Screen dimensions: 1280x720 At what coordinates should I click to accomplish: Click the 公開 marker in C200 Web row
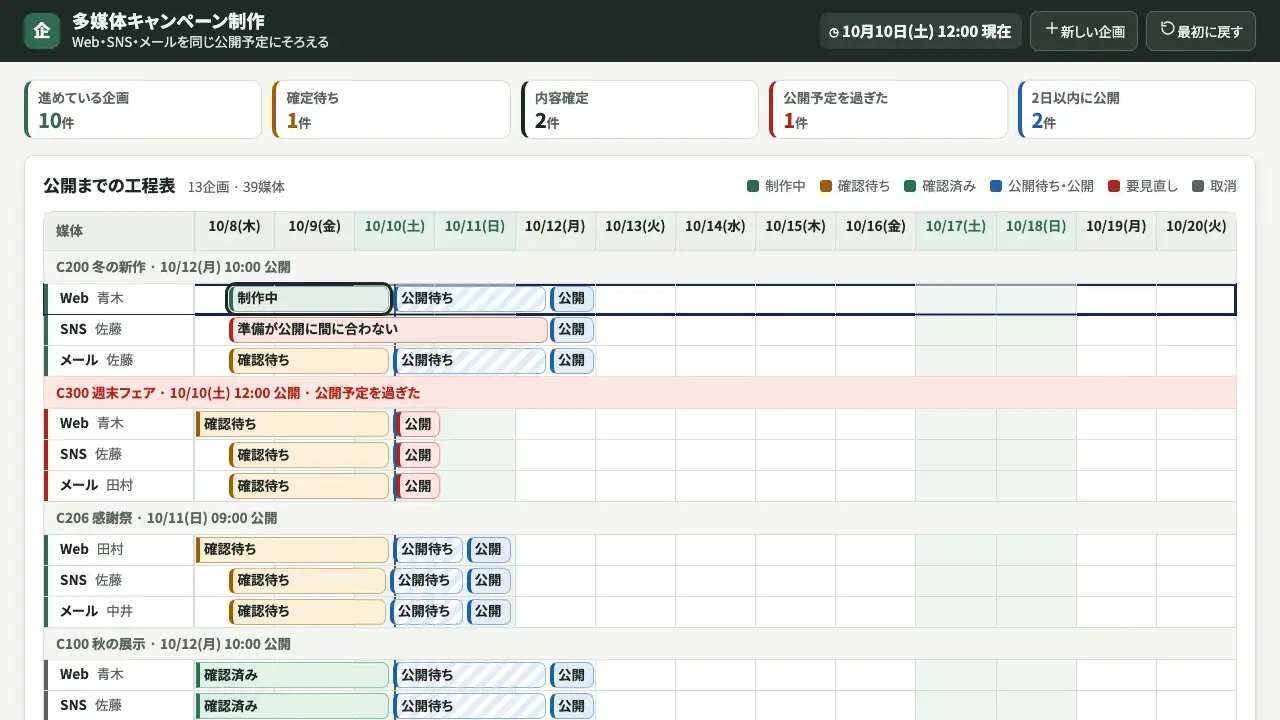pos(572,299)
